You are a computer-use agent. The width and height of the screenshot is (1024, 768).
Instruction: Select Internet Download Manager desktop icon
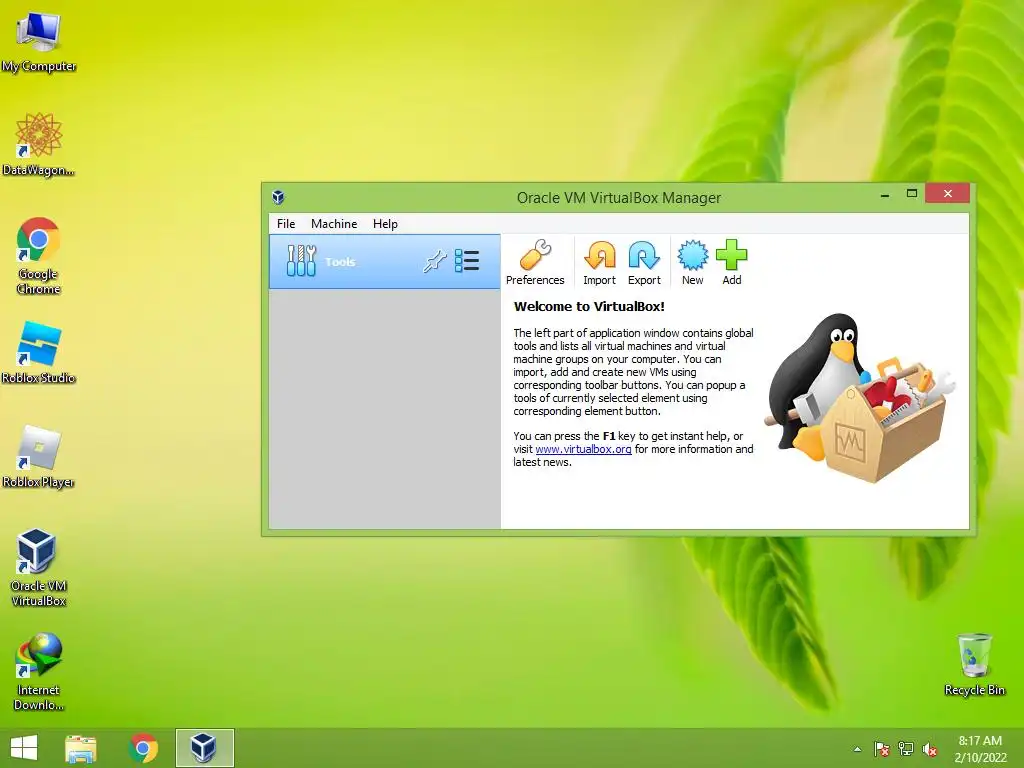(39, 671)
